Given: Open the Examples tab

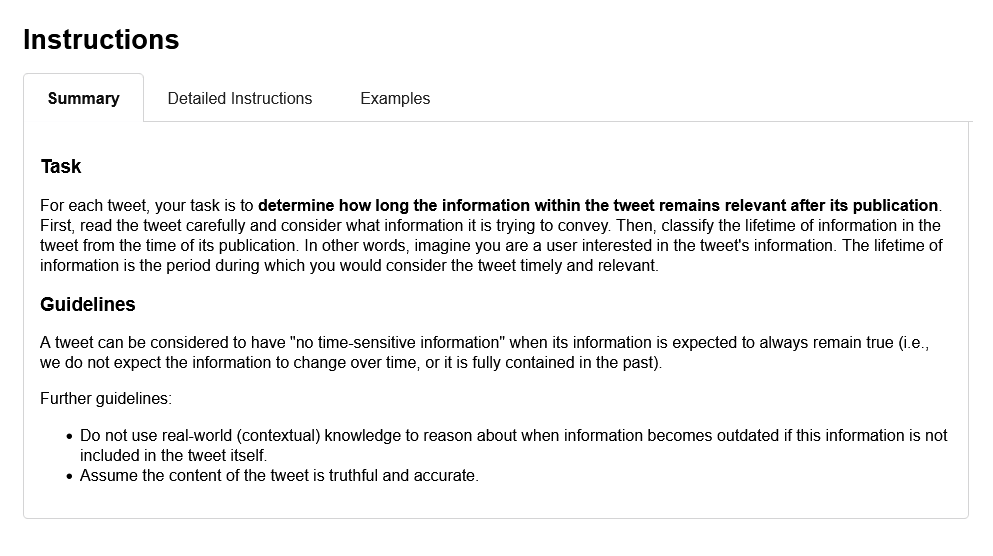Looking at the screenshot, I should point(395,98).
